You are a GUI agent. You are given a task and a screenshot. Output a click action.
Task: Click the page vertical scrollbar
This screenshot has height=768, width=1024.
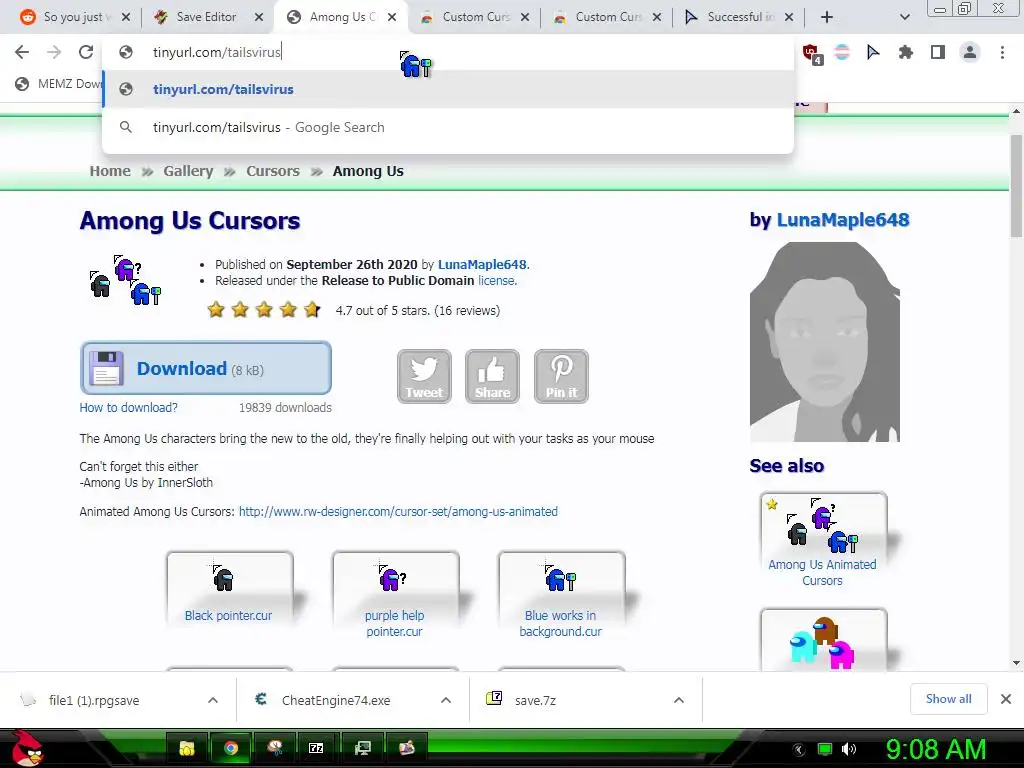point(1016,186)
